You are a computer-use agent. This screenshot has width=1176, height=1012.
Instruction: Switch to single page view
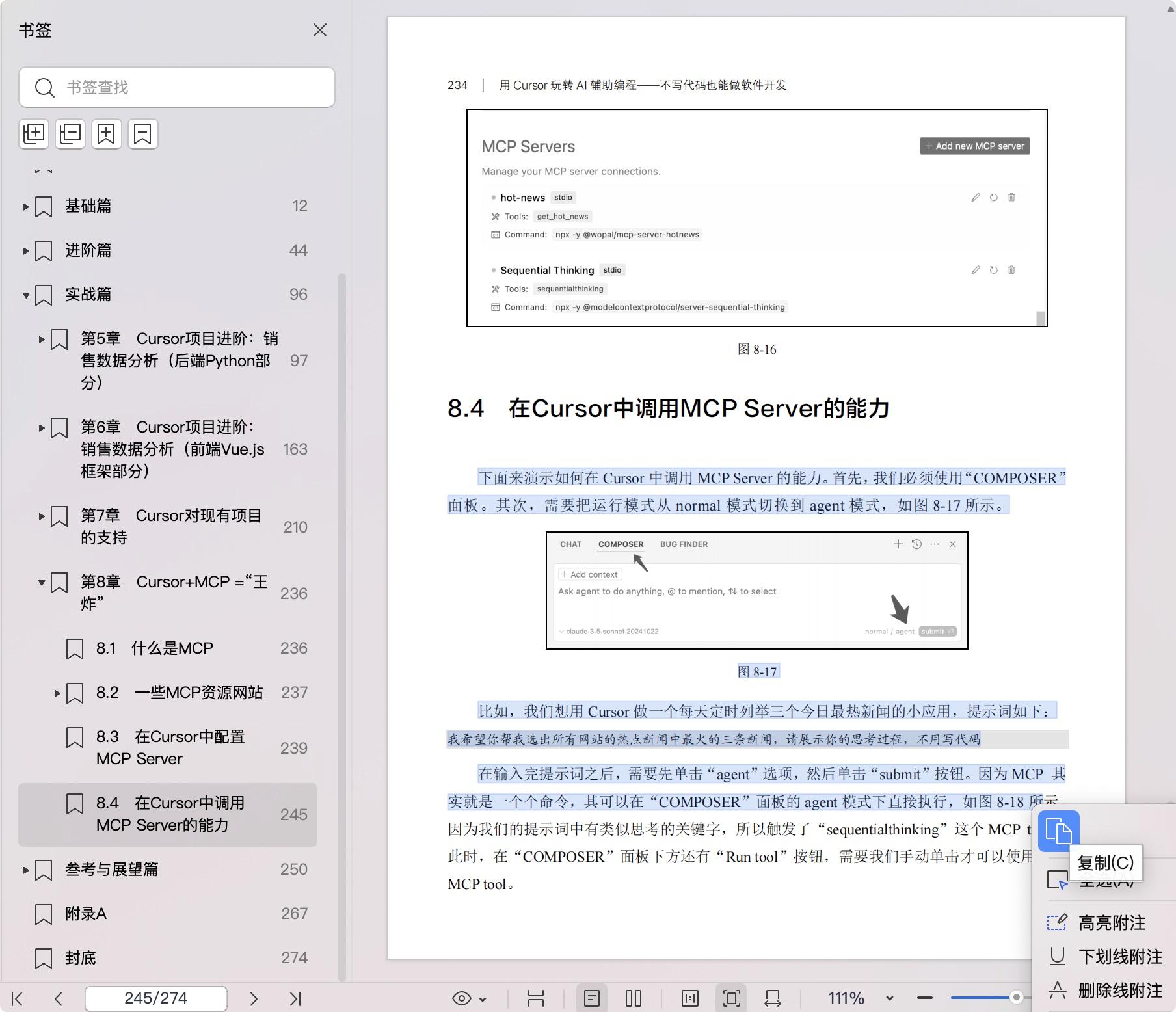[x=592, y=998]
